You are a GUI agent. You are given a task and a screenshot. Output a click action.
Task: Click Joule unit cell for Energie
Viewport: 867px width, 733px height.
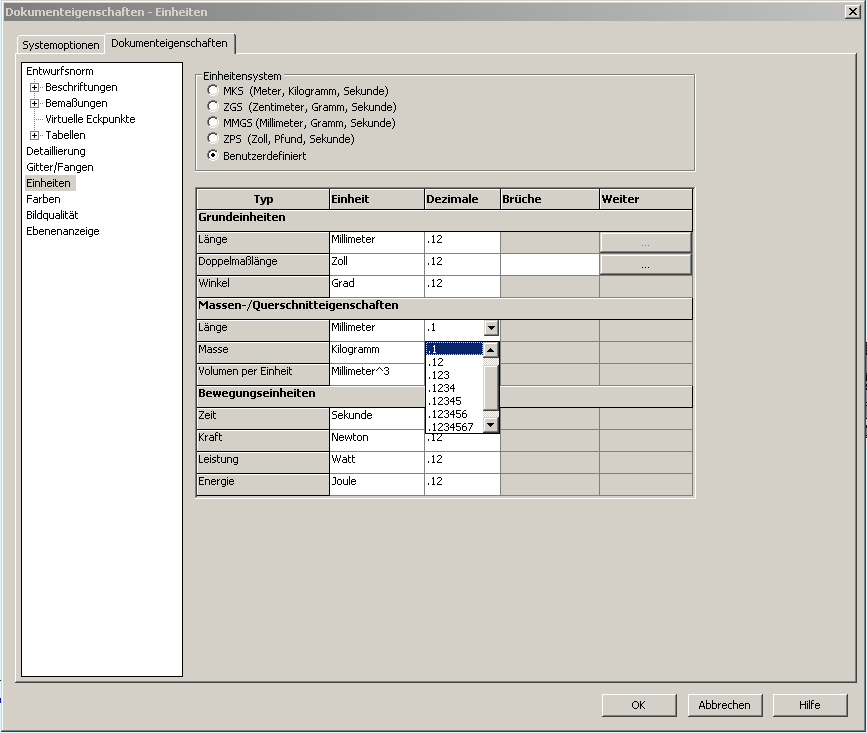(377, 485)
